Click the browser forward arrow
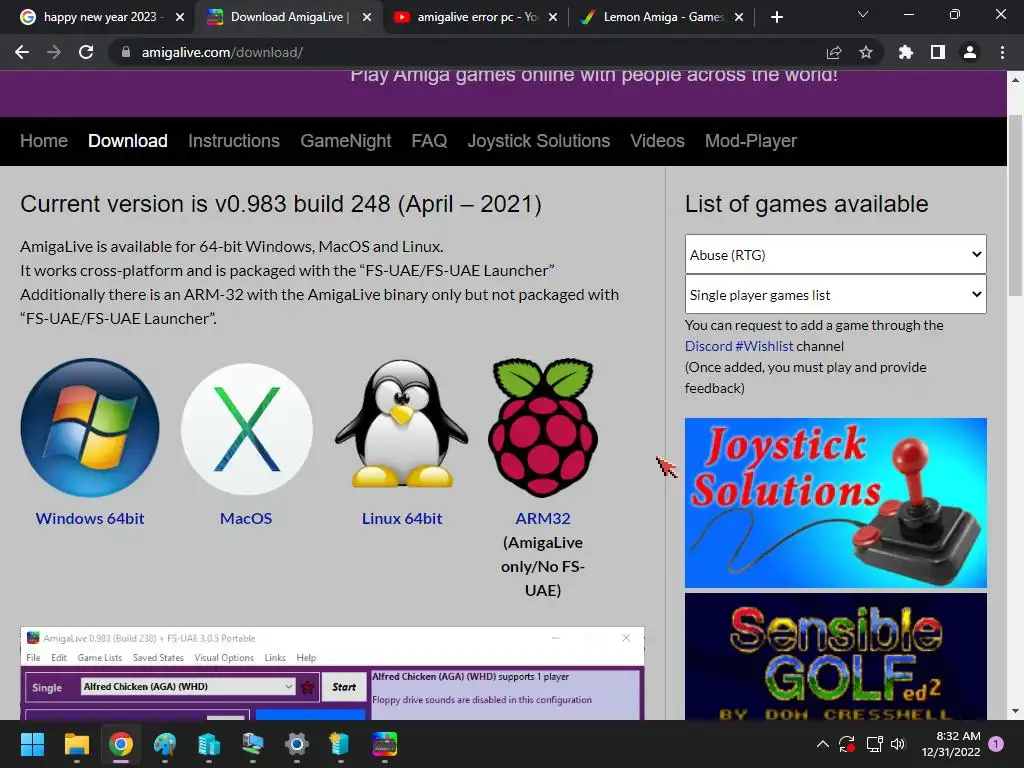Viewport: 1024px width, 768px height. click(54, 52)
